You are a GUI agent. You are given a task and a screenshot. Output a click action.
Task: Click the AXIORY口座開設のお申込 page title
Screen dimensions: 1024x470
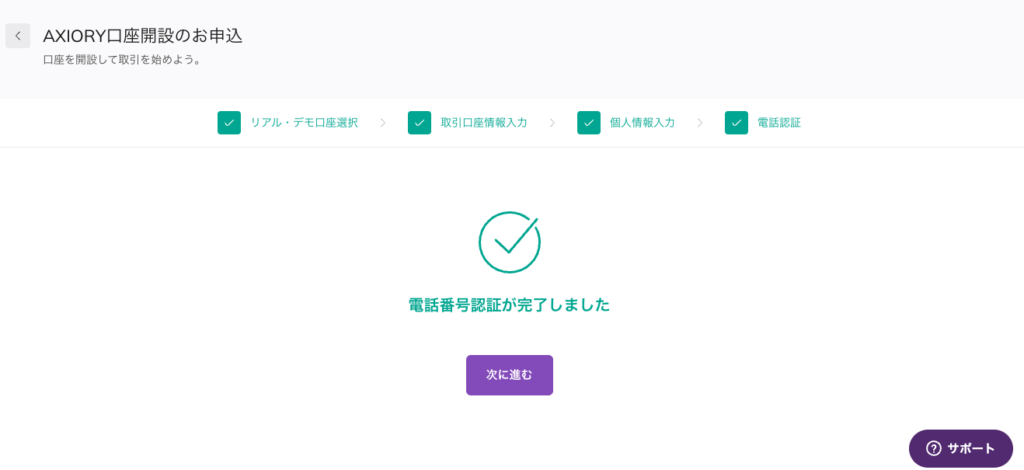pos(143,36)
